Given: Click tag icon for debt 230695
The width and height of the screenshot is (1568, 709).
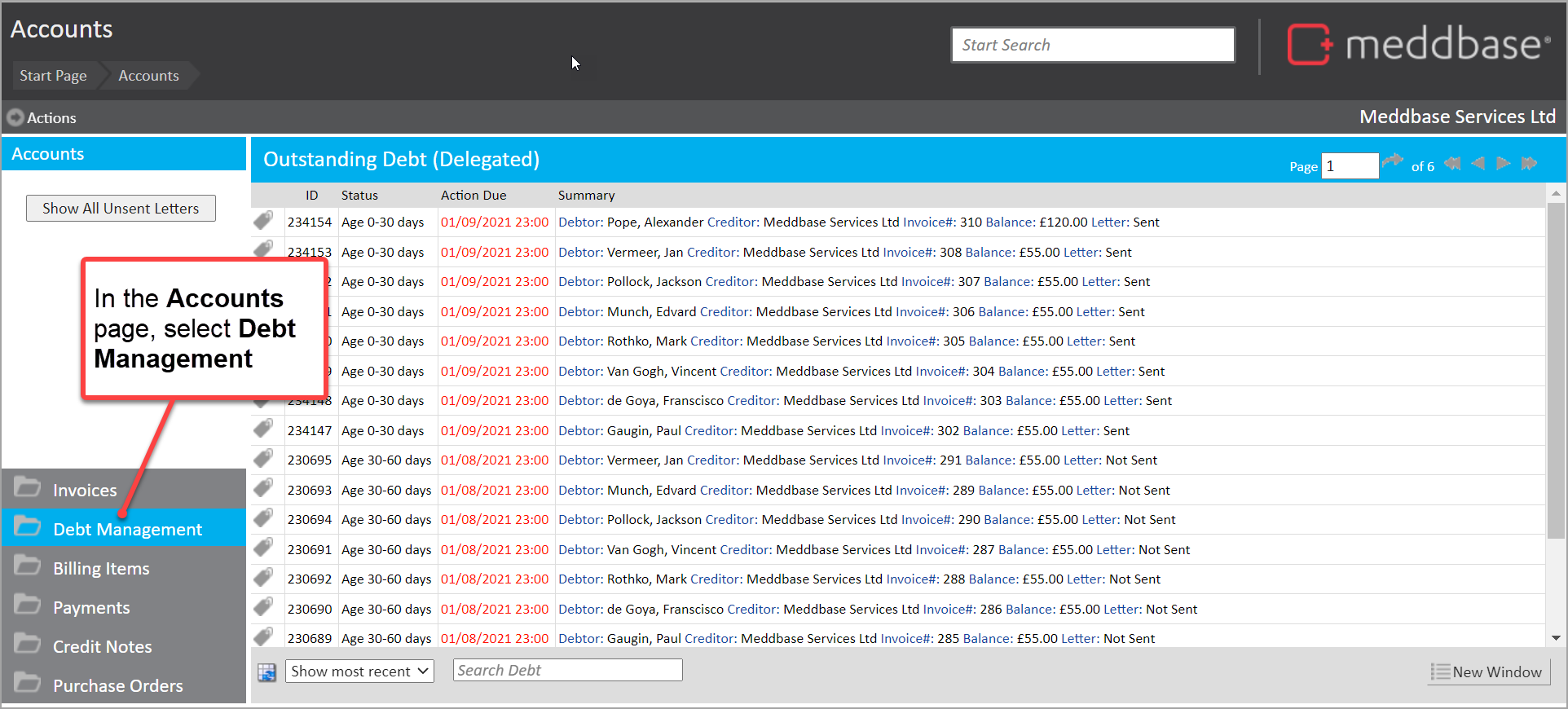Looking at the screenshot, I should click(263, 460).
